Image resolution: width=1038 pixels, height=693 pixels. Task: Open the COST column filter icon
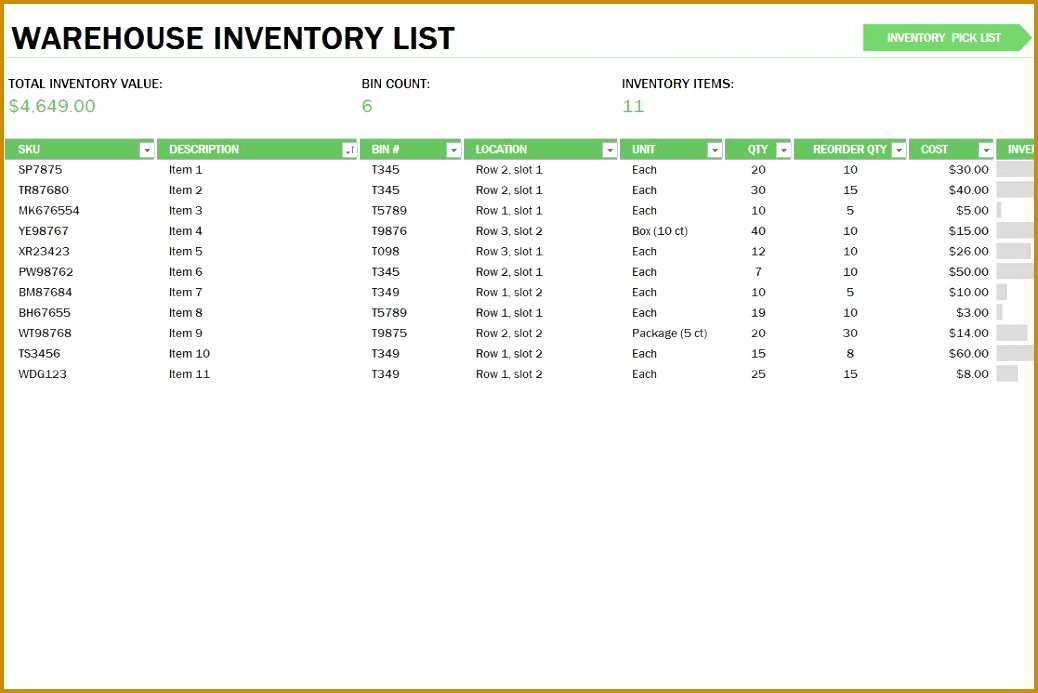point(986,149)
